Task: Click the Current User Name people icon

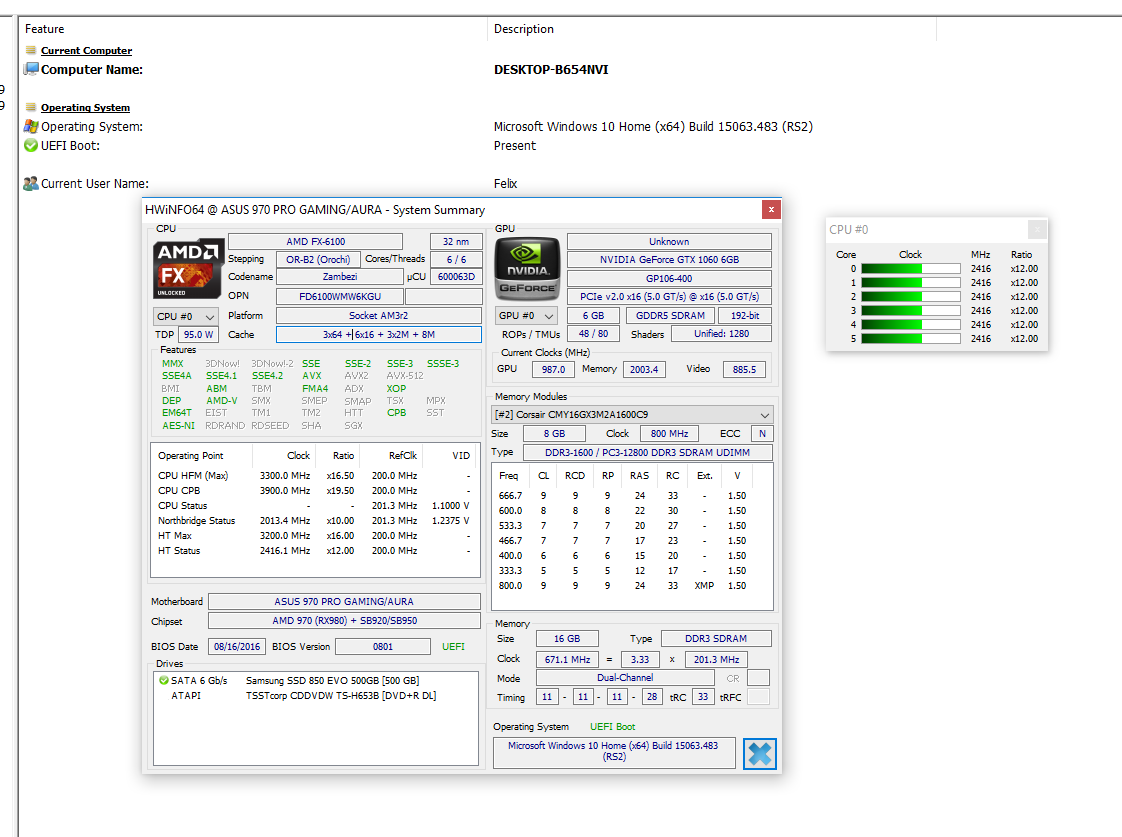Action: [31, 184]
